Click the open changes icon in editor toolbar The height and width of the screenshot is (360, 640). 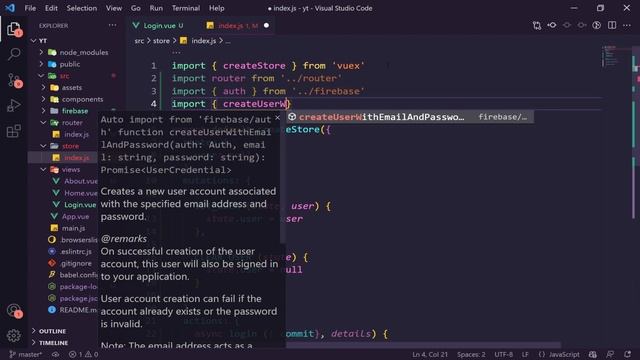(552, 25)
